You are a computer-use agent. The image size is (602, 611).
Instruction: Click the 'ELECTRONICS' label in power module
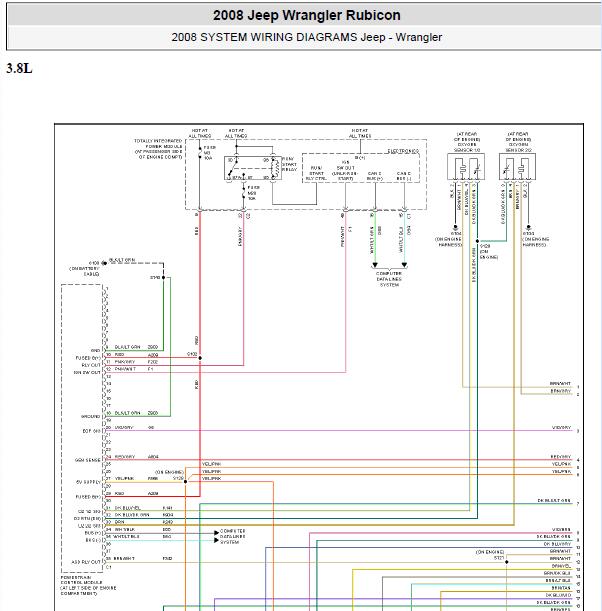403,151
